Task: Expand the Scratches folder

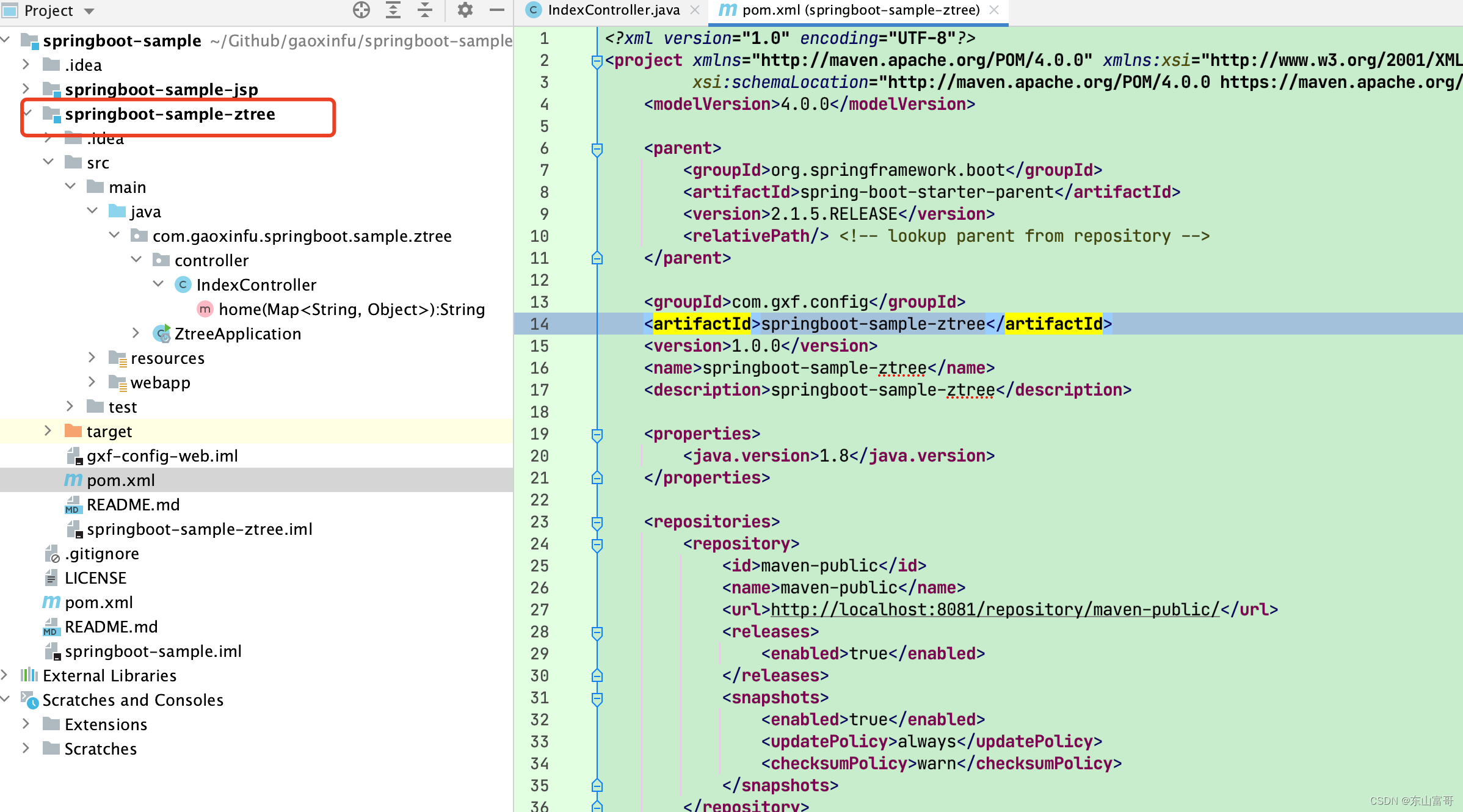Action: point(26,748)
